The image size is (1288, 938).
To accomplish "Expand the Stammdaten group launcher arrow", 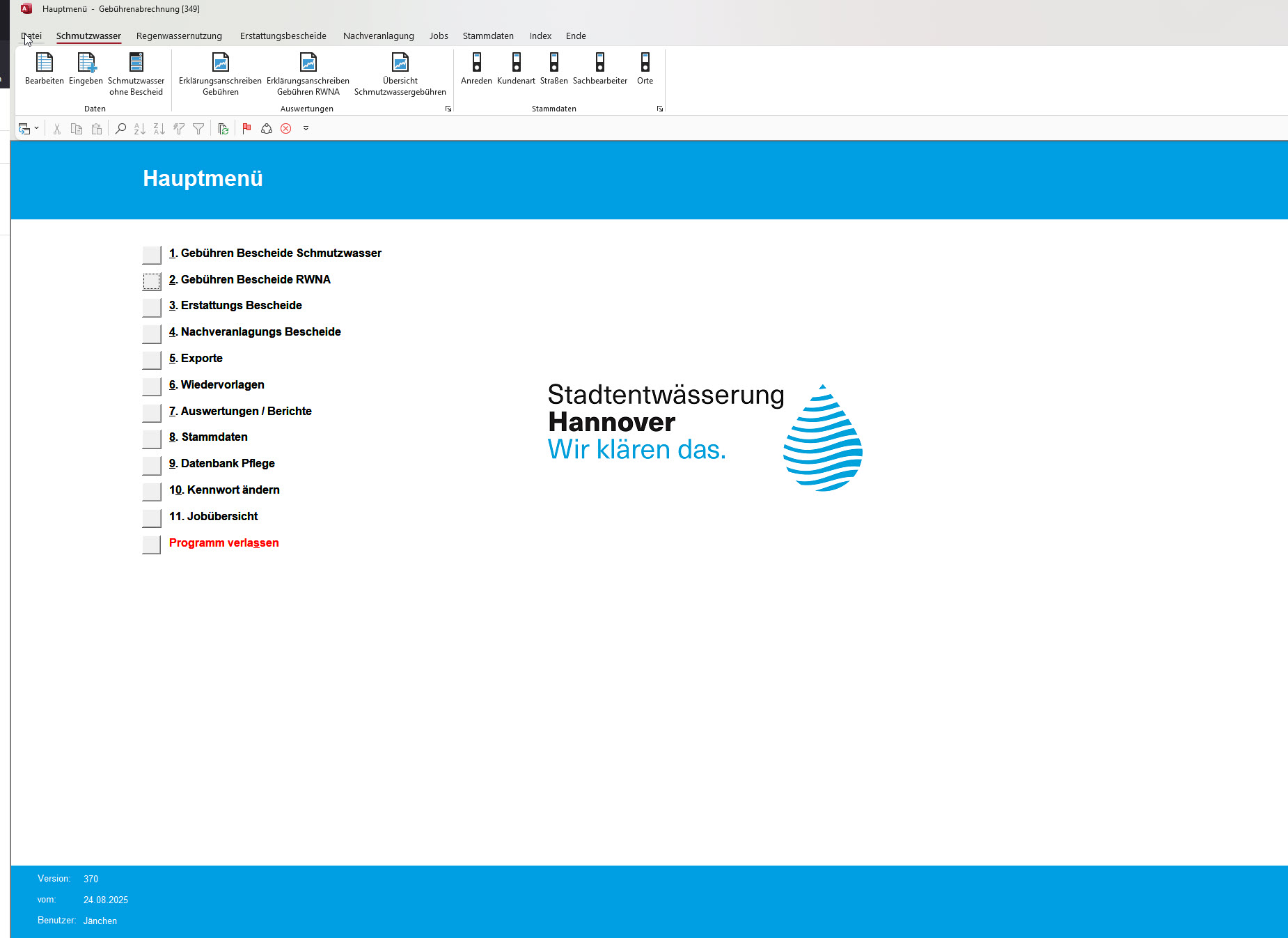I will (x=659, y=109).
